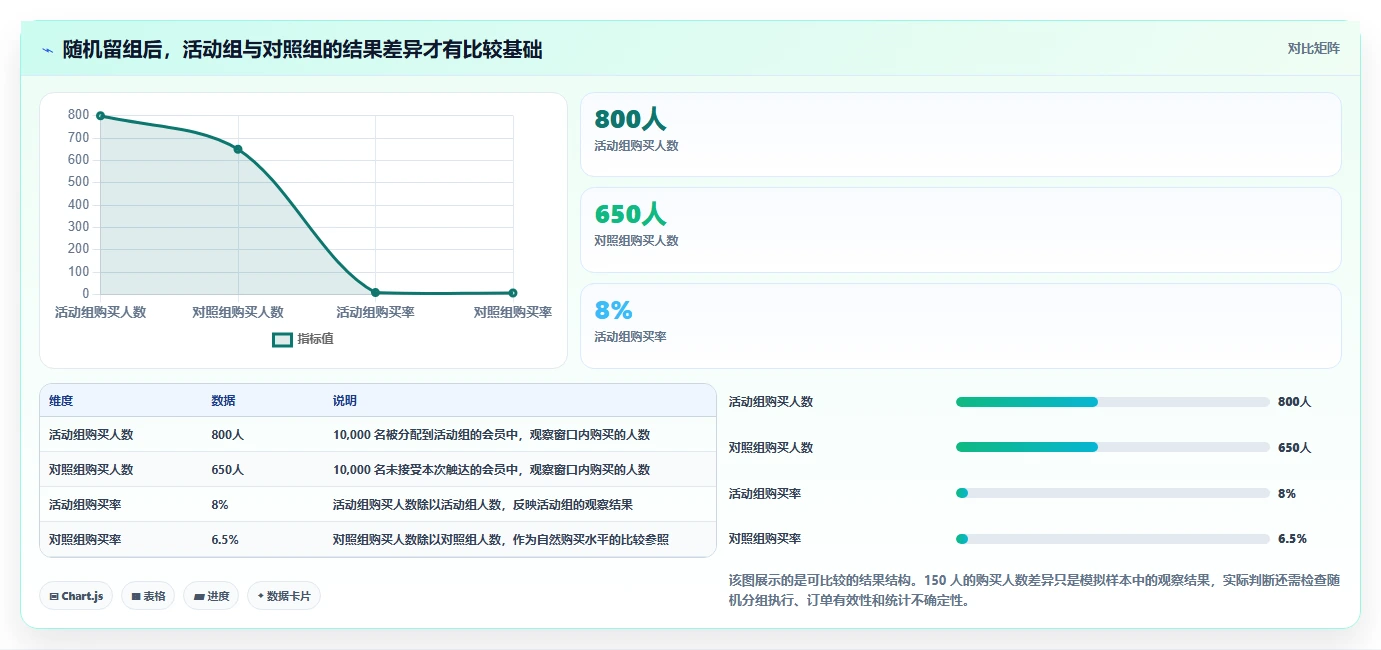
Task: Click description starting 10,000 名被分配到活动组
Action: [492, 435]
